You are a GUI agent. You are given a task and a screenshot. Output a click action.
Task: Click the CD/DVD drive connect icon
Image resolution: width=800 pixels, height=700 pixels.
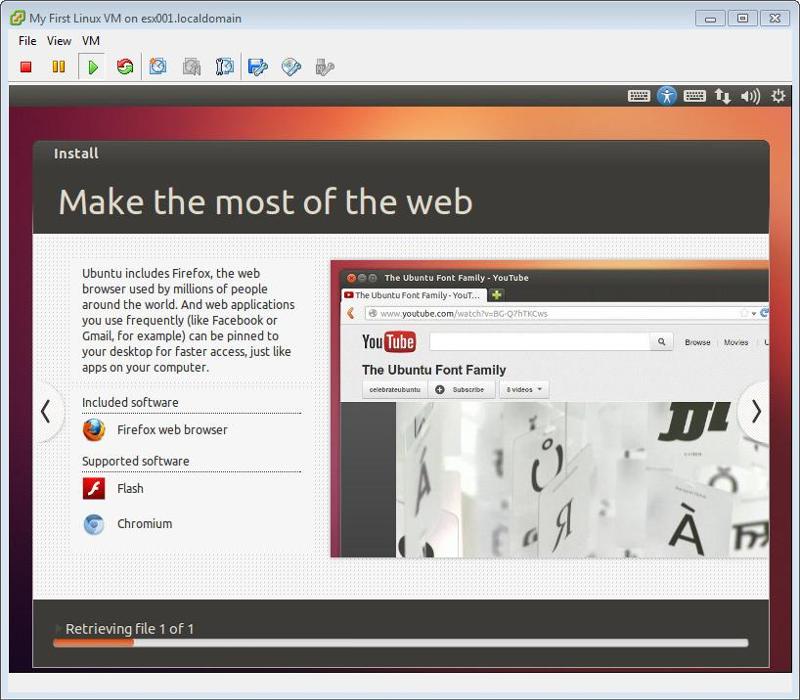pos(291,67)
